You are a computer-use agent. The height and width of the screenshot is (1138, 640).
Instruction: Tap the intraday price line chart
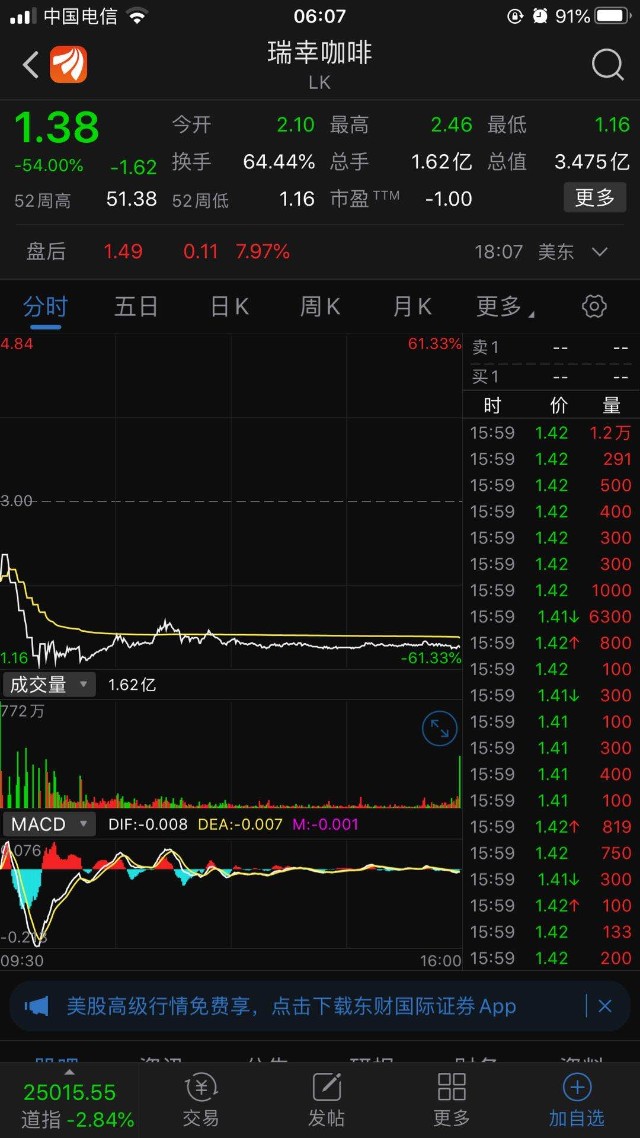pyautogui.click(x=231, y=501)
